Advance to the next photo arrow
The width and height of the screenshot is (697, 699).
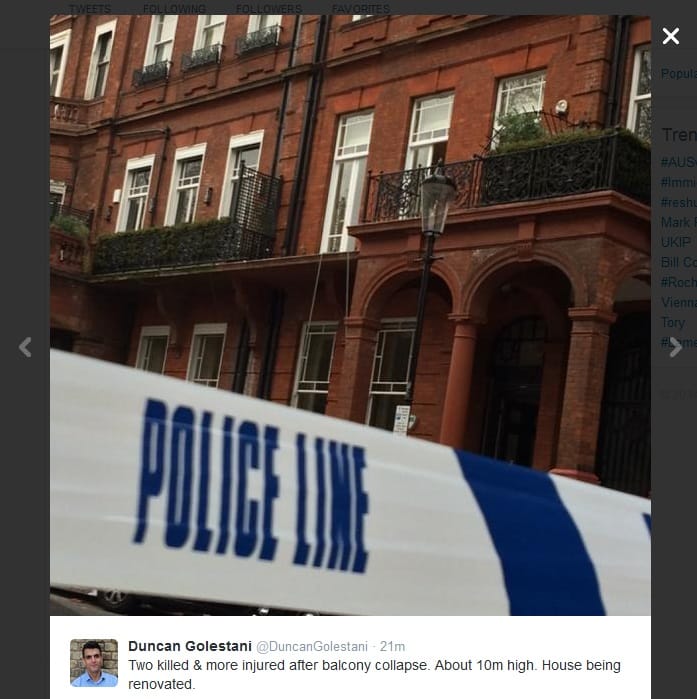[x=676, y=347]
